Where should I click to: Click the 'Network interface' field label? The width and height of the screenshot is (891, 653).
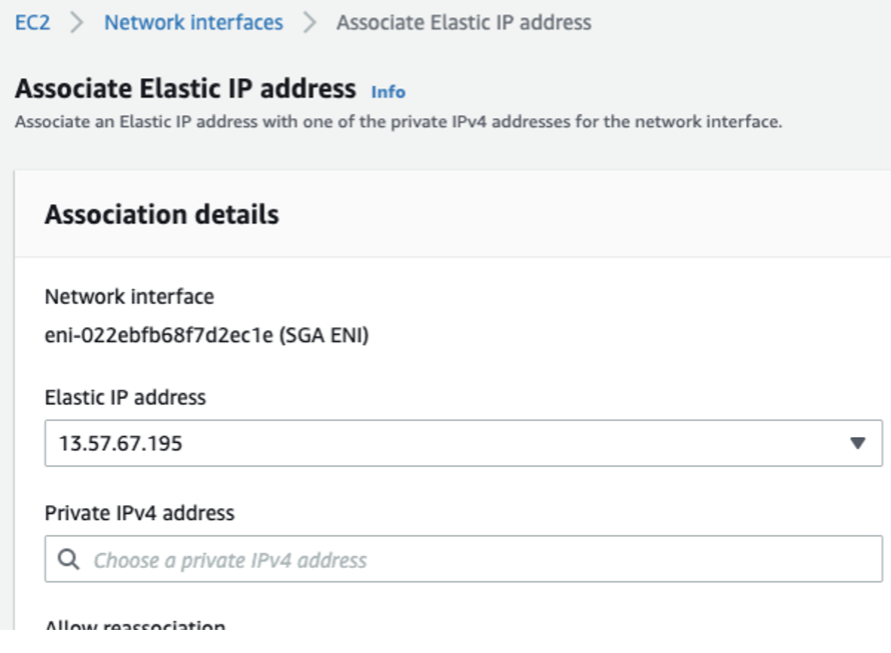[129, 296]
